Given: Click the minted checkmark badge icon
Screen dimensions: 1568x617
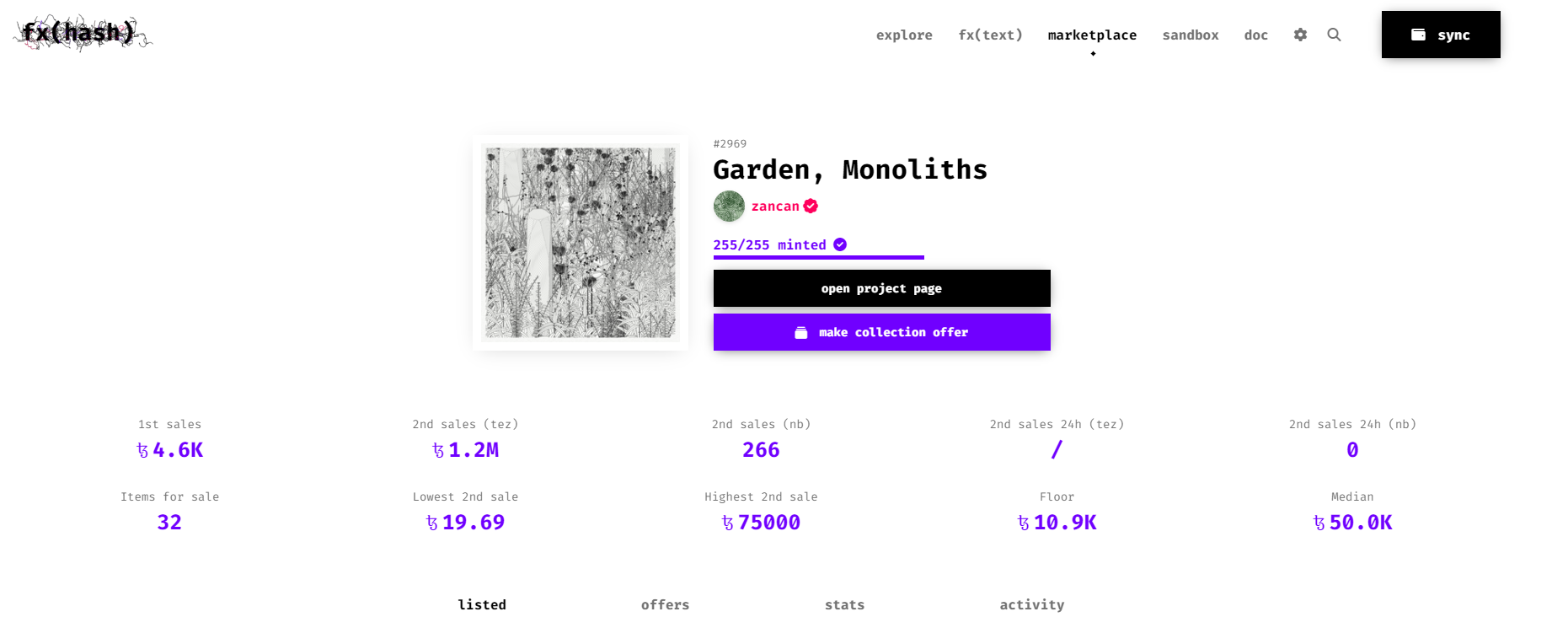Looking at the screenshot, I should pyautogui.click(x=840, y=244).
